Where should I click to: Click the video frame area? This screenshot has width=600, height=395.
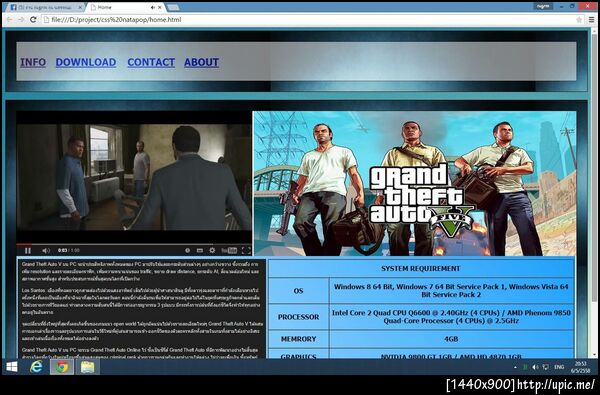134,177
